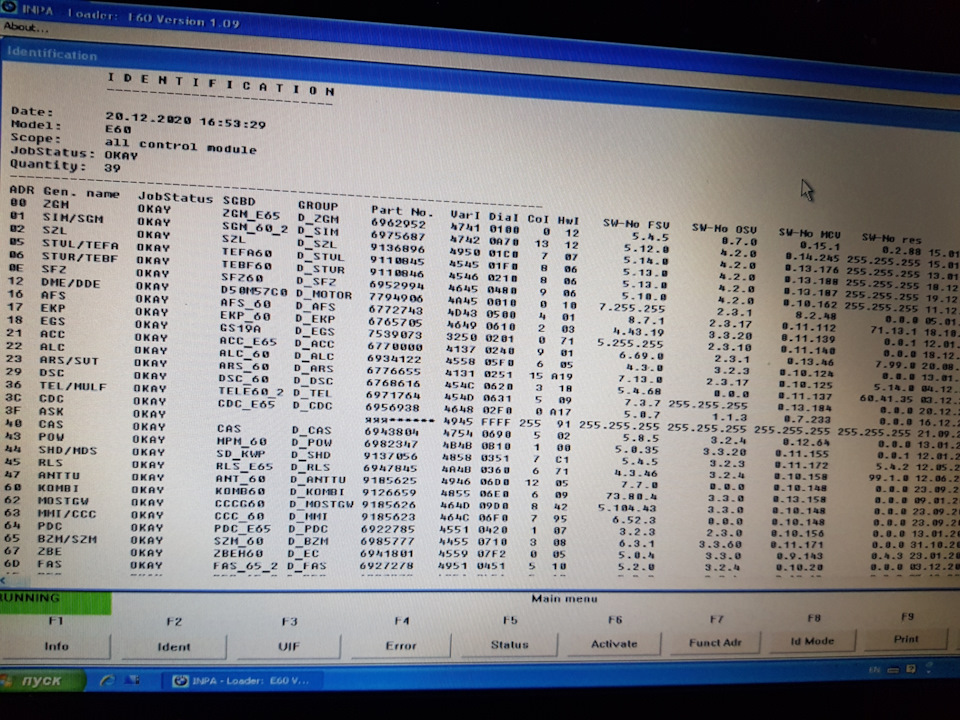Select the ZGM_E65 SGBD entry

pos(251,214)
